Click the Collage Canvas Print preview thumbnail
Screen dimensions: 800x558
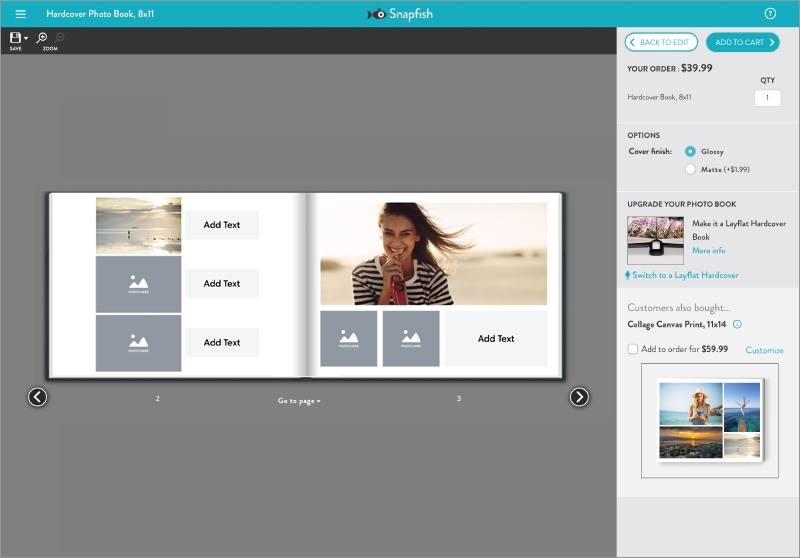coord(709,420)
